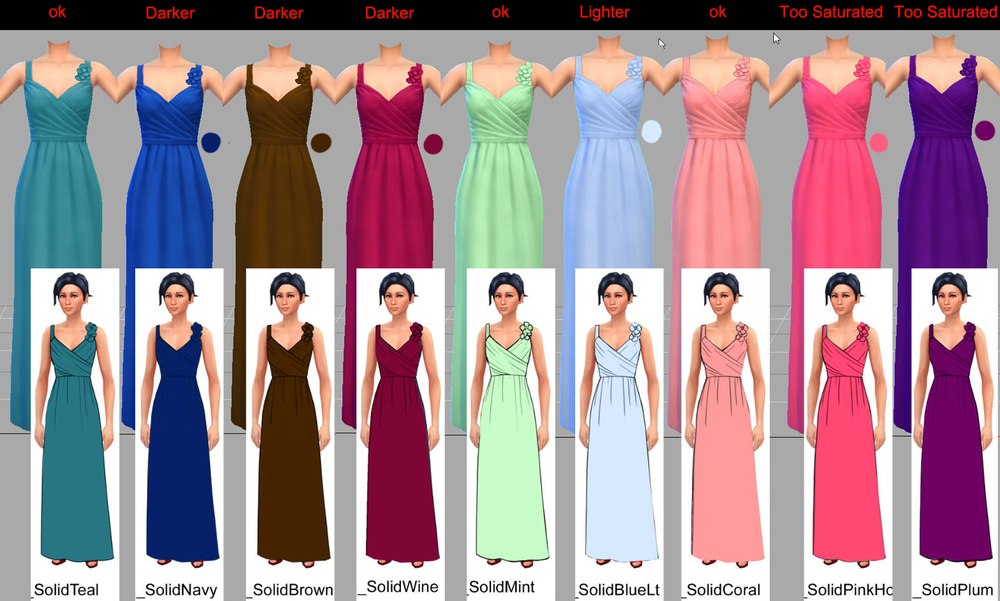Click the red "Lighter" annotation at top
This screenshot has height=601, width=1000.
point(605,13)
